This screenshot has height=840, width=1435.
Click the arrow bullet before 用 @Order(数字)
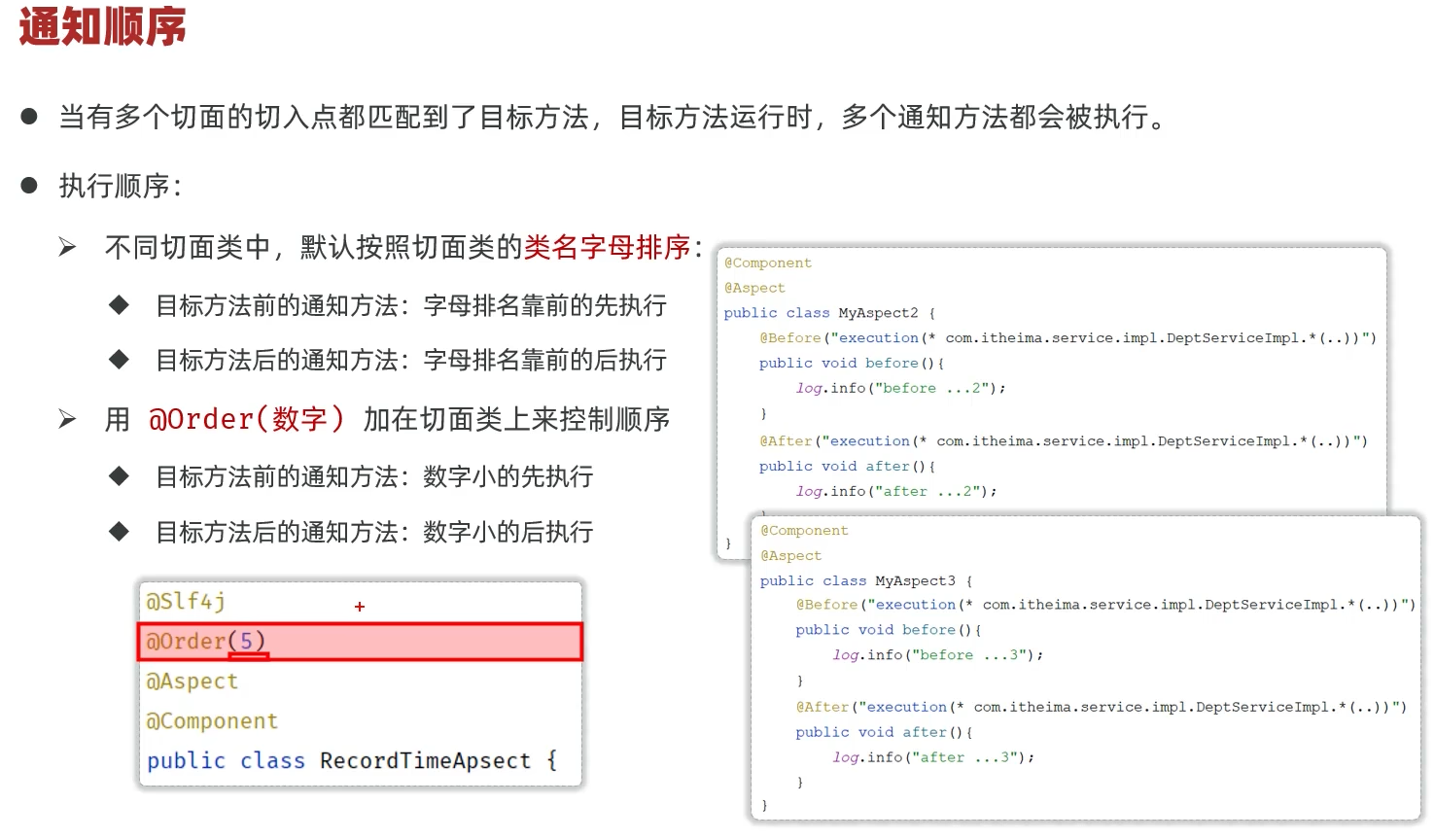pos(67,419)
